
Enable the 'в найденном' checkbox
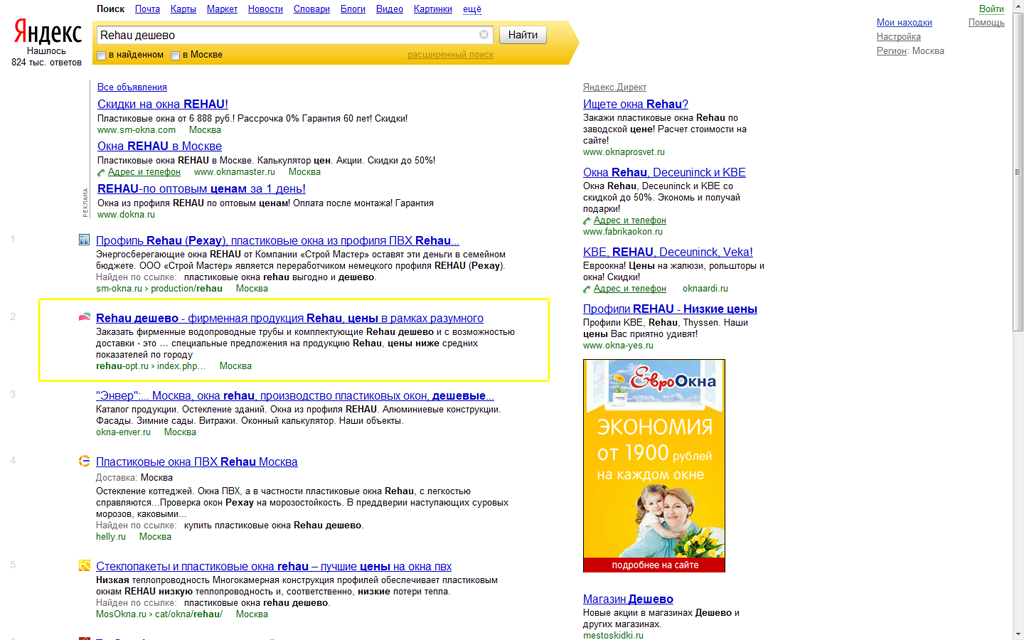101,56
